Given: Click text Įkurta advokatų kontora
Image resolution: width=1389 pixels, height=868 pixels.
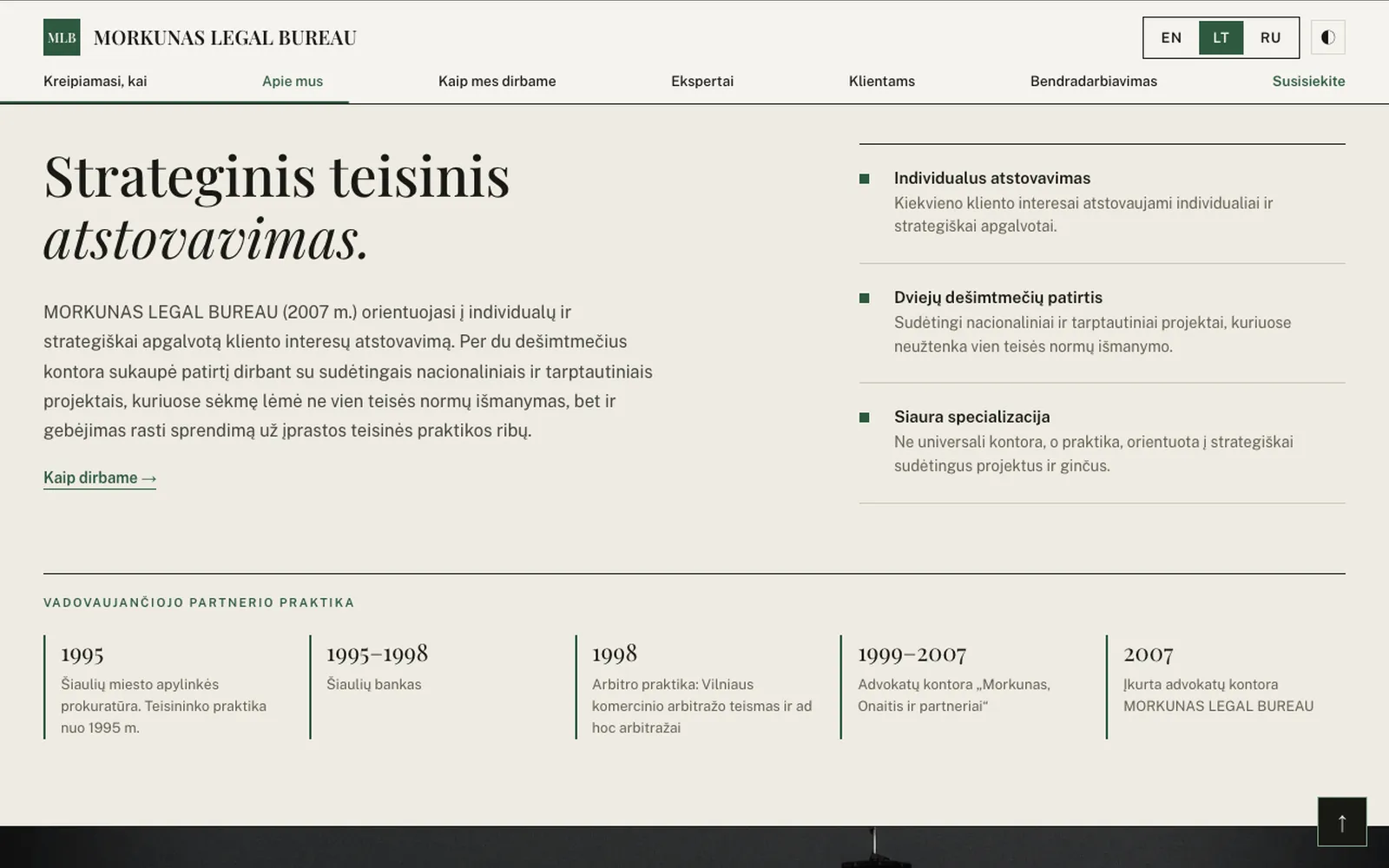Looking at the screenshot, I should tap(1201, 684).
